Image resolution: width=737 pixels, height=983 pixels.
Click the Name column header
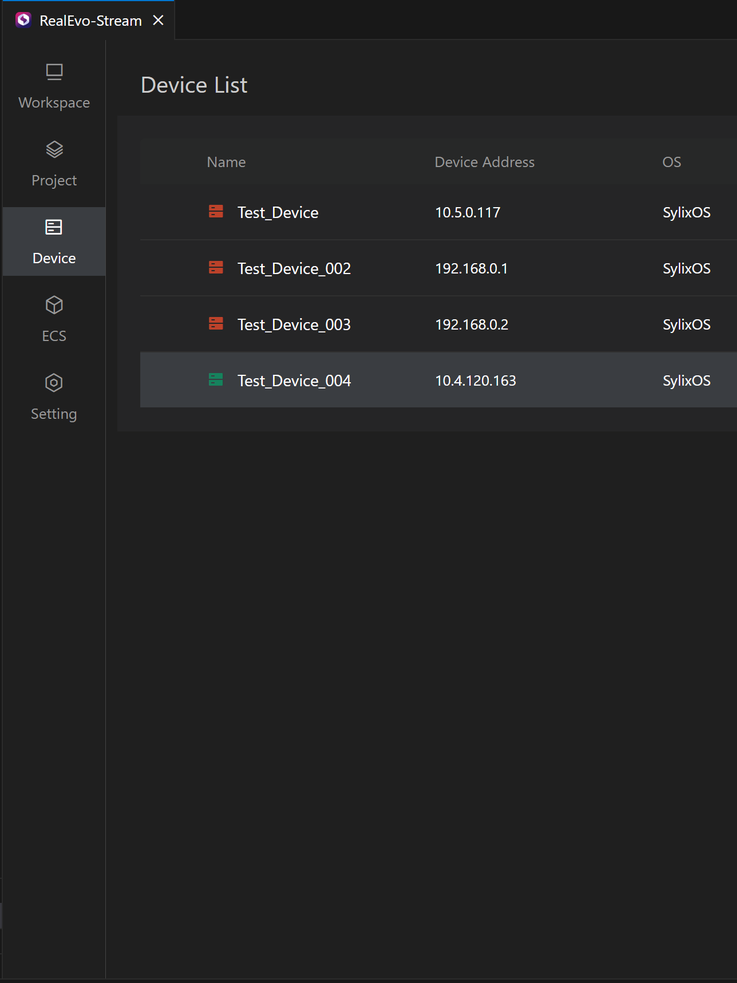tap(226, 162)
